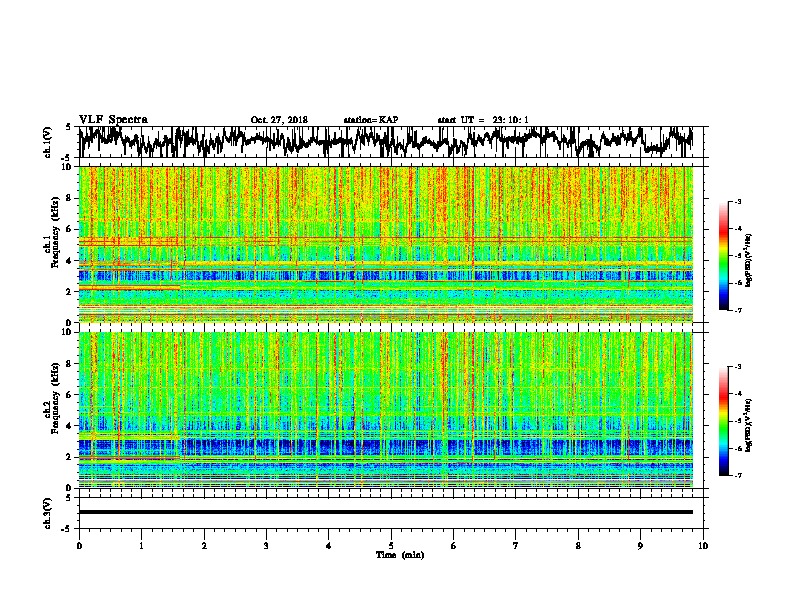Click the time axis tick label "3"
The height and width of the screenshot is (612, 792).
pos(266,546)
